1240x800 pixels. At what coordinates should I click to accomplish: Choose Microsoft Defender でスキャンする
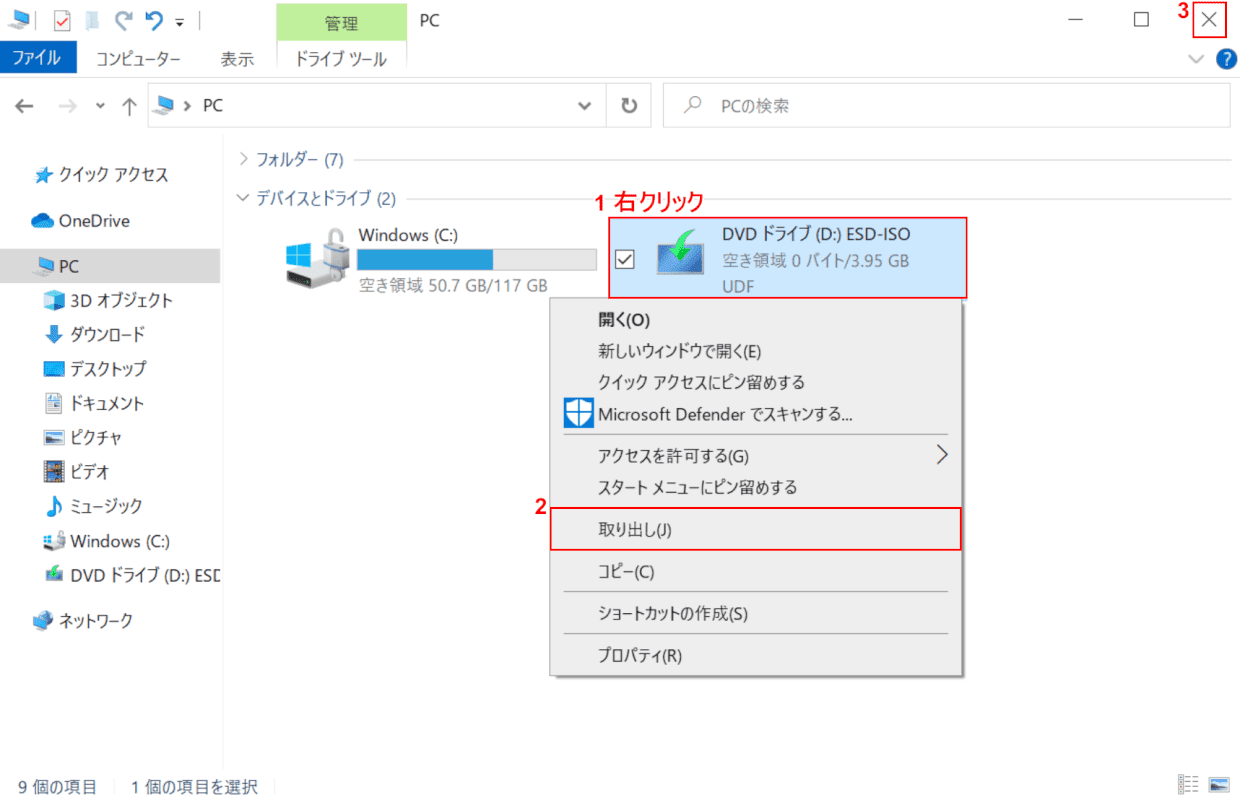coord(756,413)
